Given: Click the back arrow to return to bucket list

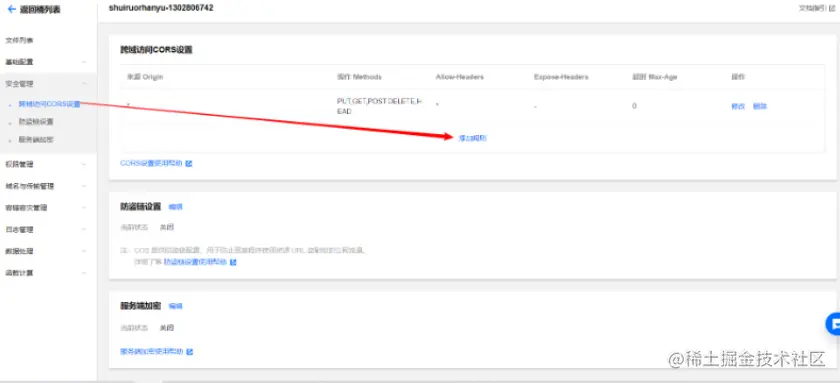Looking at the screenshot, I should [x=11, y=10].
